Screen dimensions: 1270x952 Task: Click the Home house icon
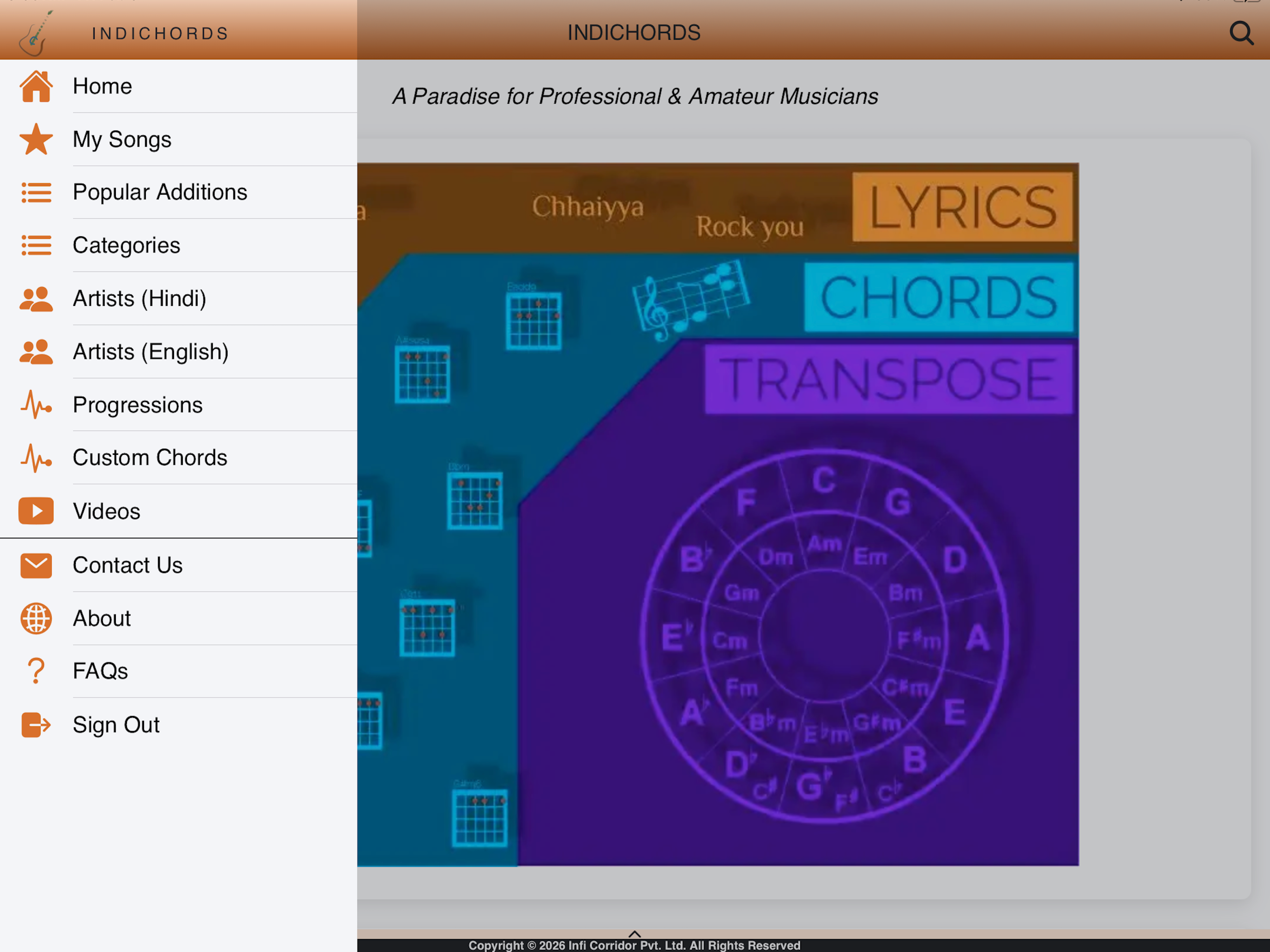pyautogui.click(x=36, y=86)
